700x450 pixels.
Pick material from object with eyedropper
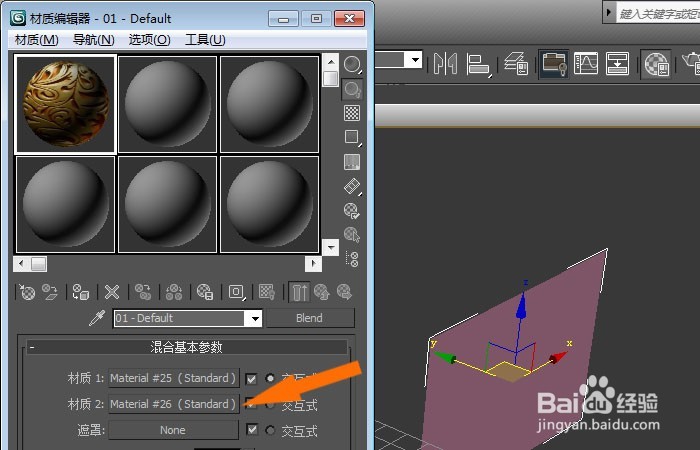coord(97,318)
